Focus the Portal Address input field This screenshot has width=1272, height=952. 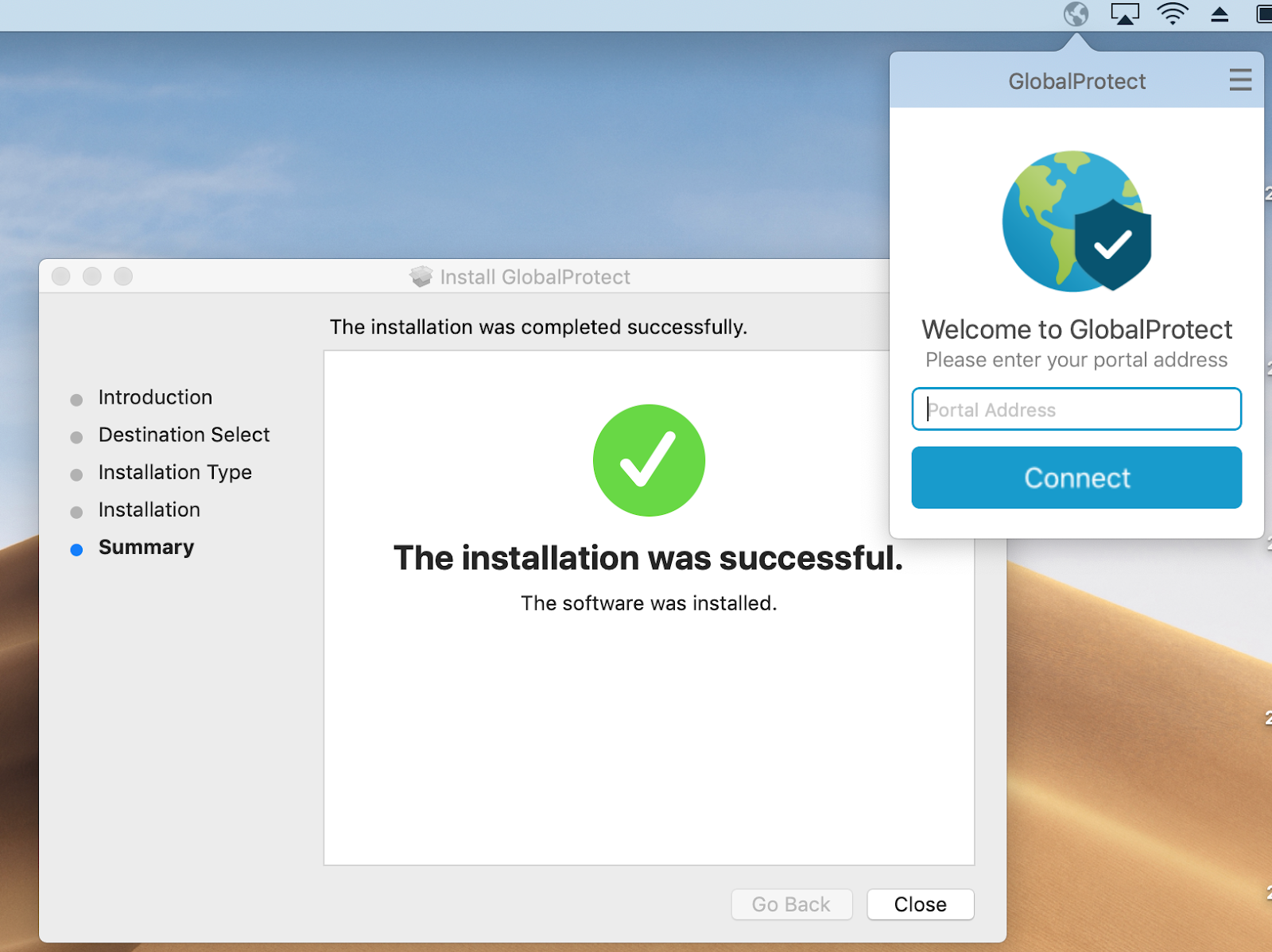[x=1076, y=409]
